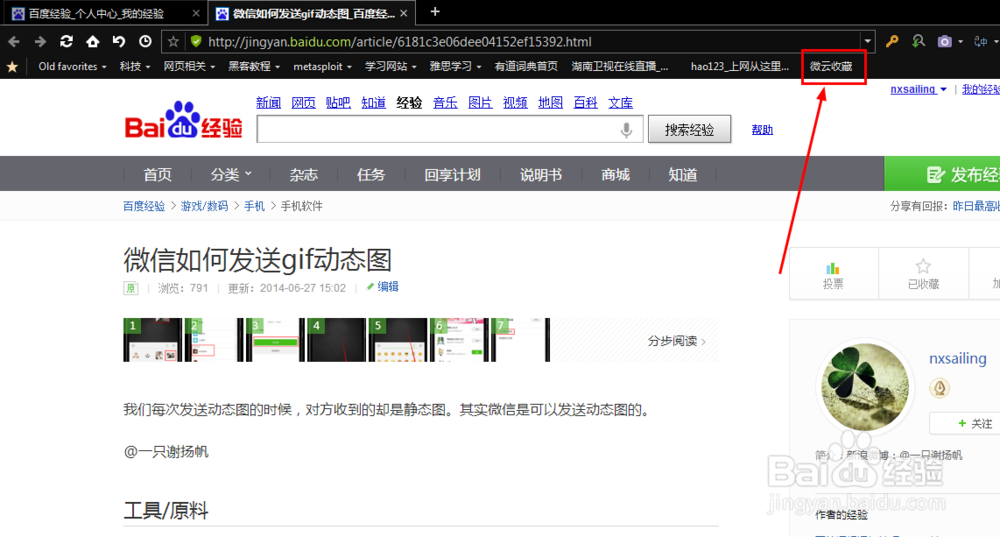Click the 搜索经验 search button

click(689, 129)
